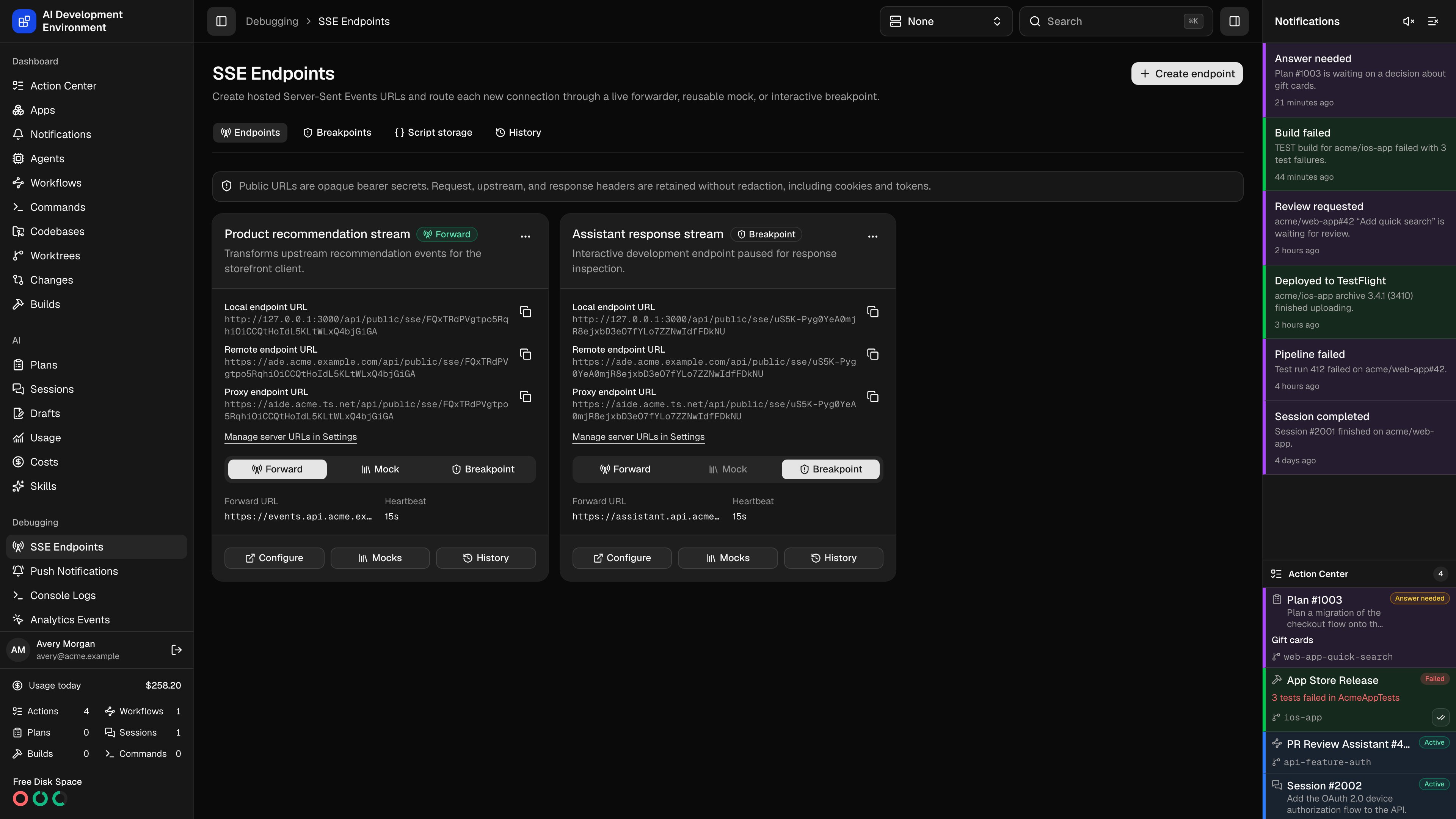Click the red Free Disk Space ring
1456x819 pixels.
(20, 799)
